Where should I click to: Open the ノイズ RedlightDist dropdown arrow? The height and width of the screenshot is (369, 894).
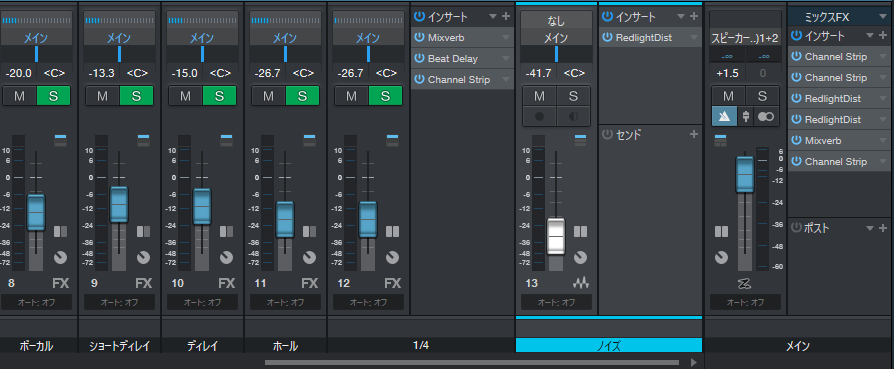pyautogui.click(x=694, y=38)
